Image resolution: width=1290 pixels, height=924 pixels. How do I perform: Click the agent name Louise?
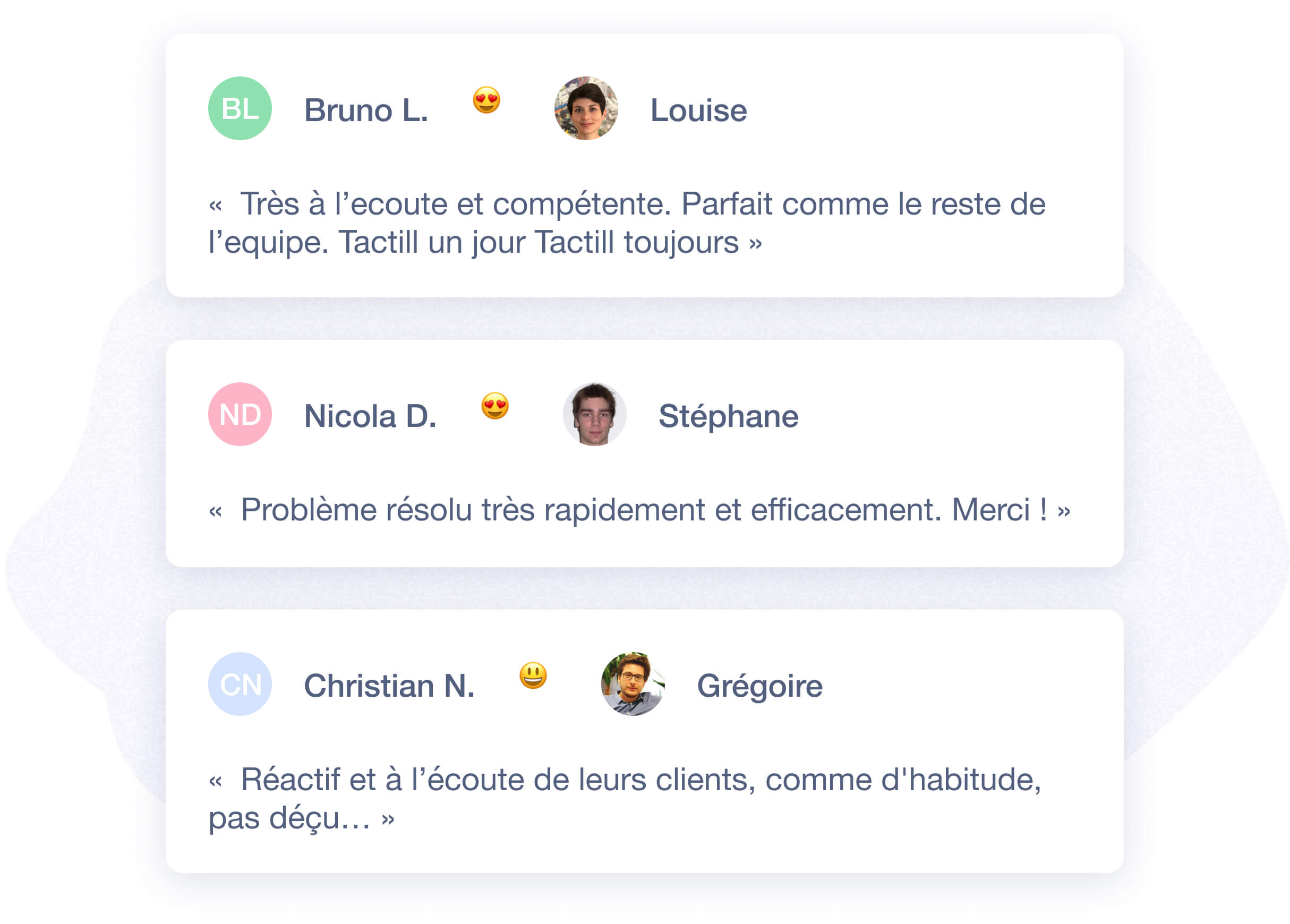pos(698,110)
